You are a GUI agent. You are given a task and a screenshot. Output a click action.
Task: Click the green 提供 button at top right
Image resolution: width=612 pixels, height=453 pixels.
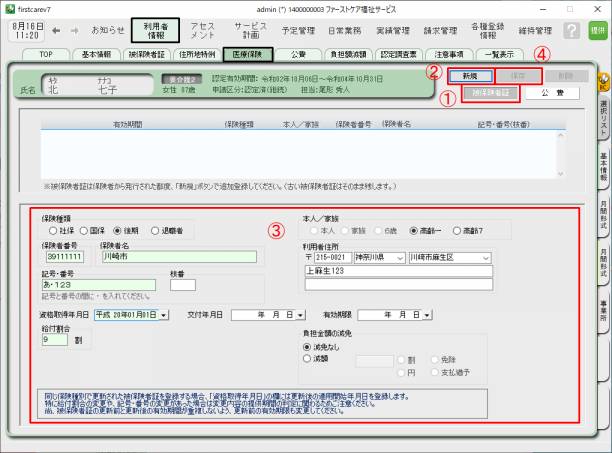point(598,31)
